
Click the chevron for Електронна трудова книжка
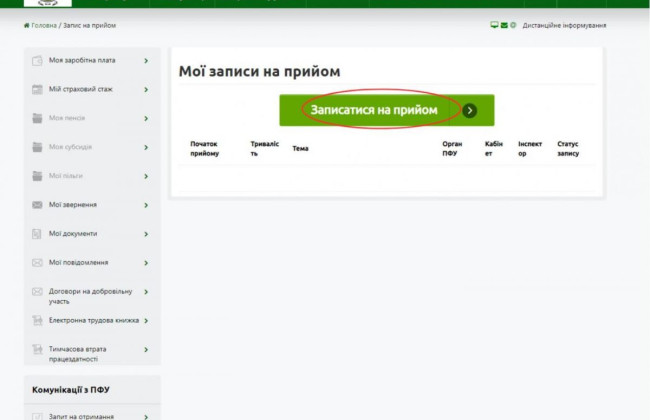tap(146, 320)
